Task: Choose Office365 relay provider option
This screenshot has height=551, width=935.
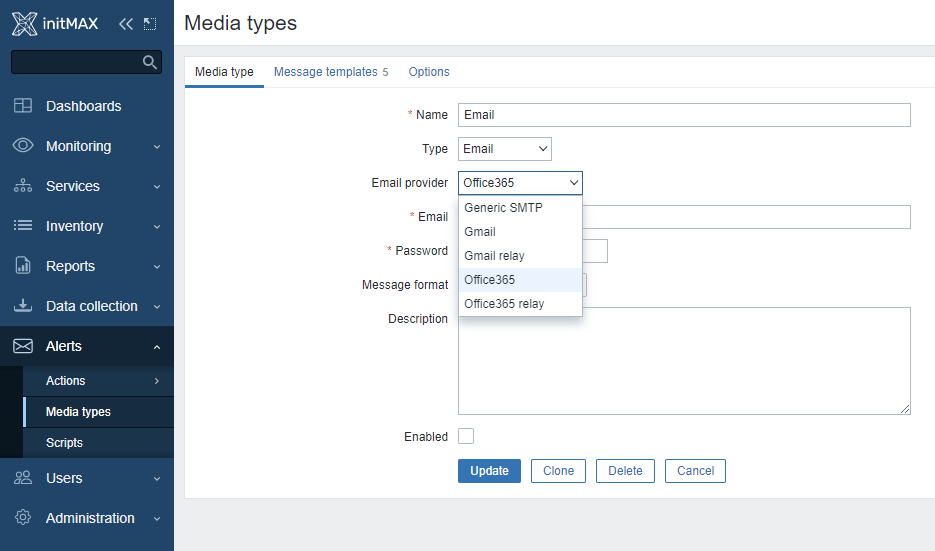Action: tap(520, 304)
